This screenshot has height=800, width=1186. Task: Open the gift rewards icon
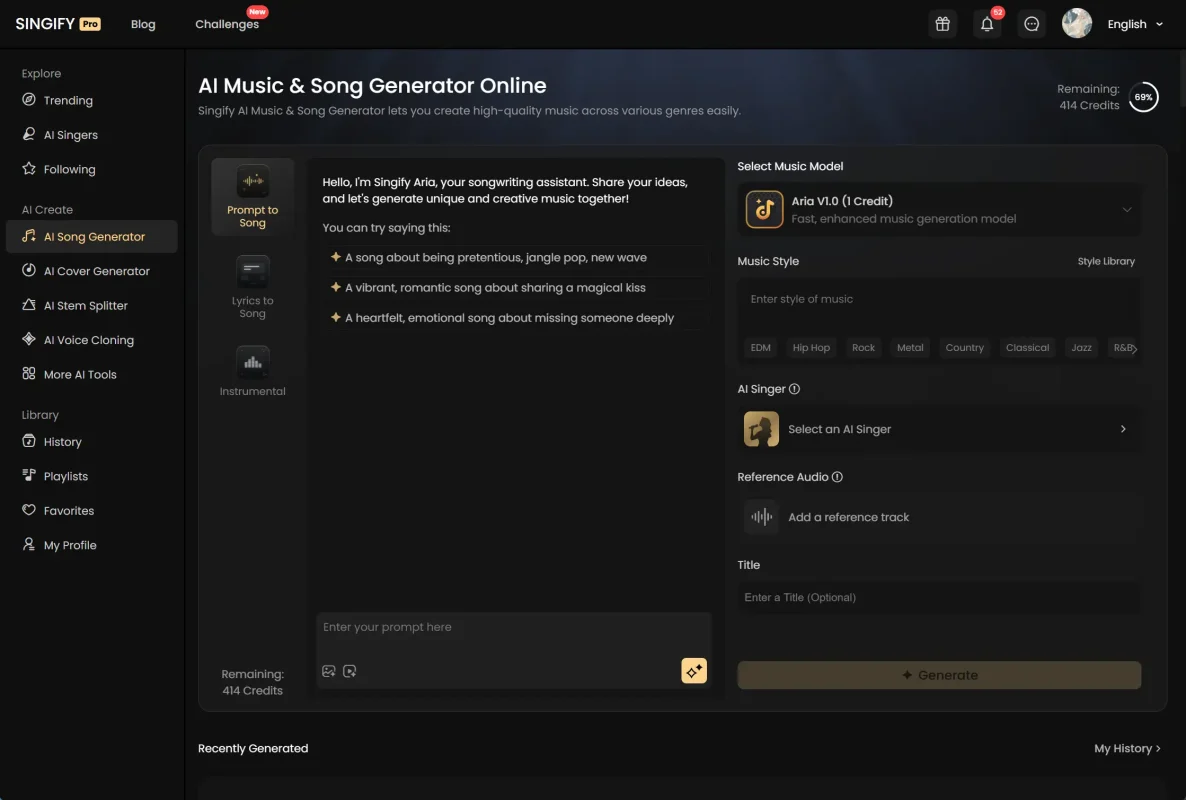[942, 23]
